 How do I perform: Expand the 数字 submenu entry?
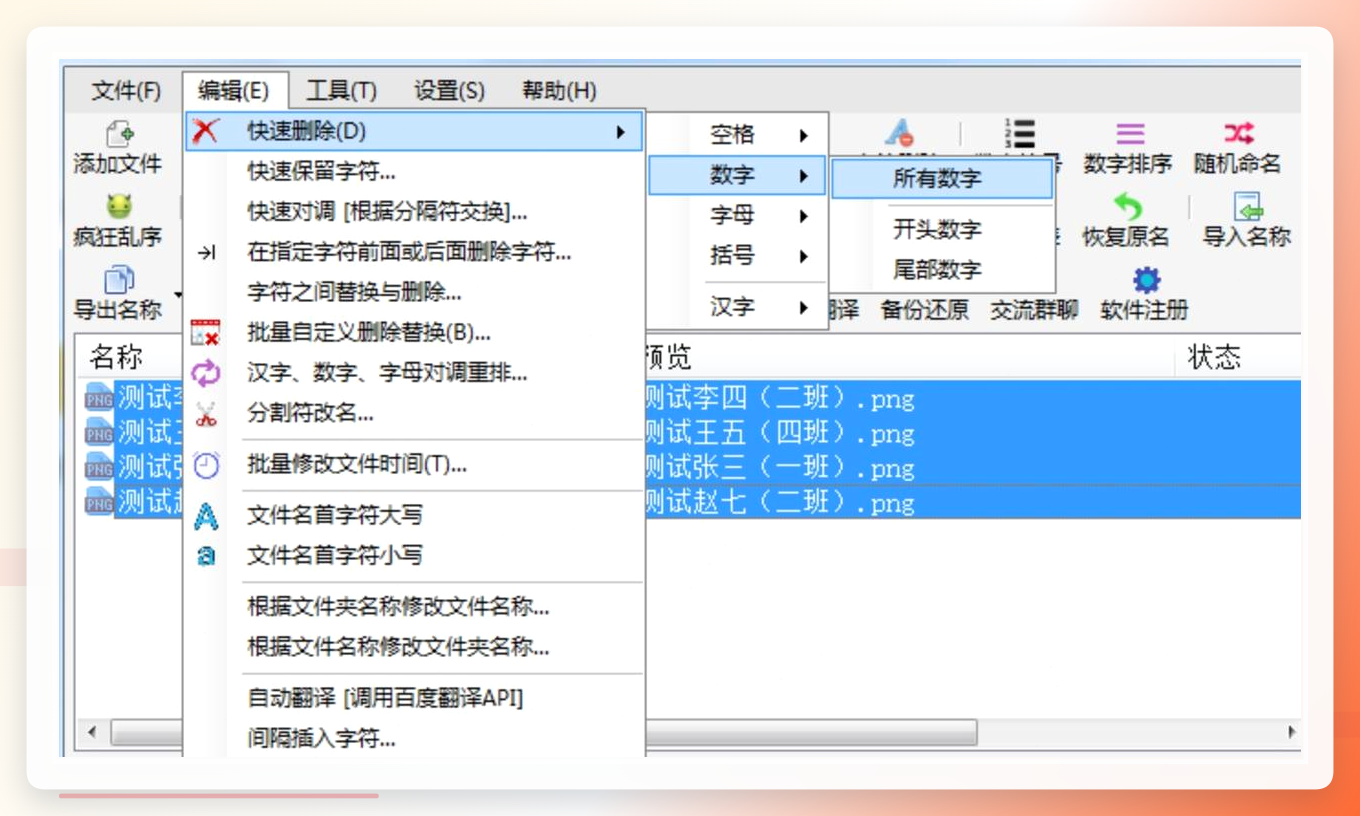(739, 175)
